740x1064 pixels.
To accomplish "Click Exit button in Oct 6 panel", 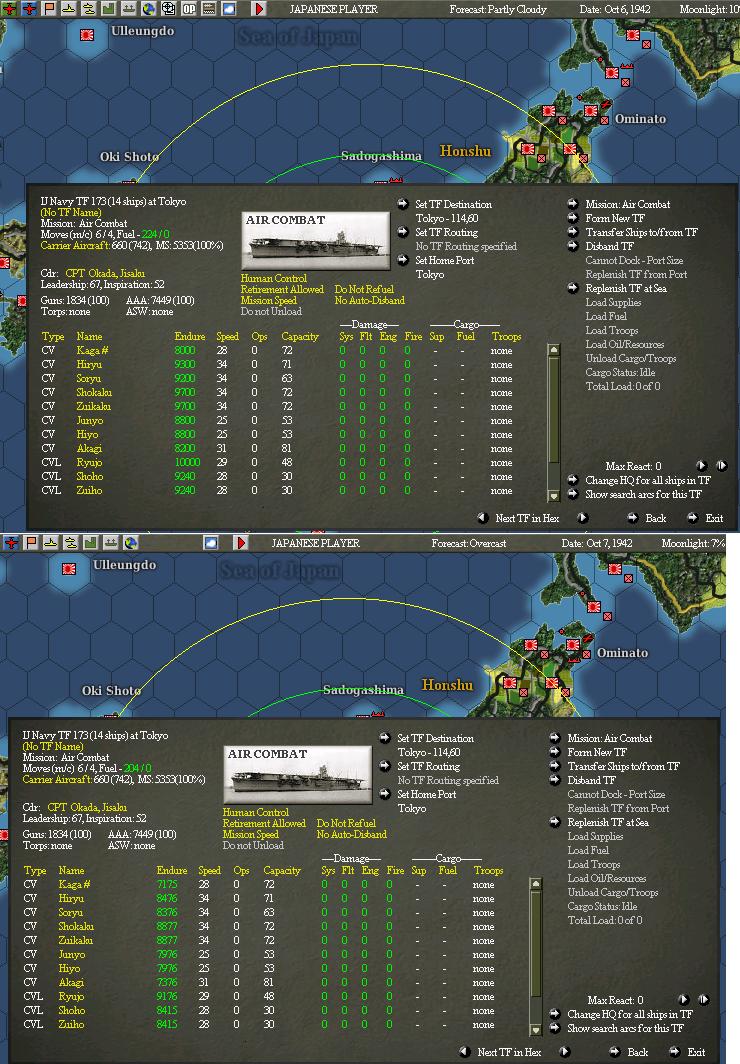I will click(714, 518).
